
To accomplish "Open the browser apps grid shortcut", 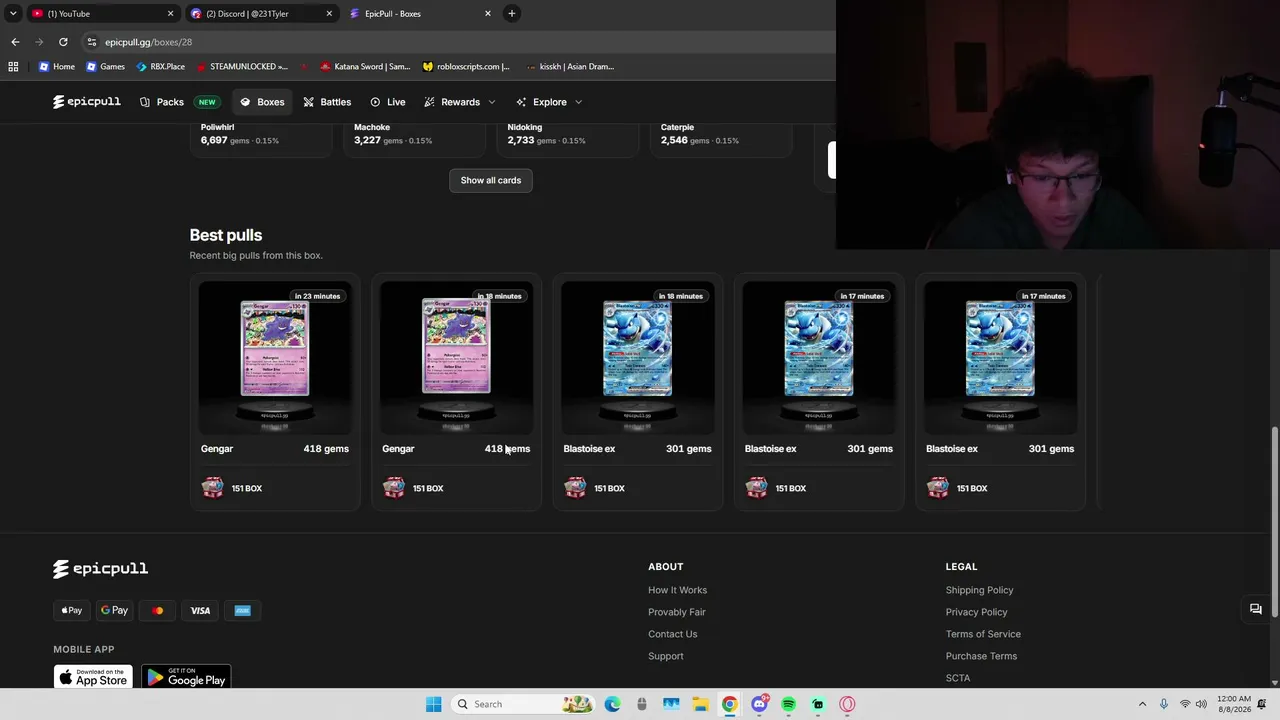I will pos(13,67).
